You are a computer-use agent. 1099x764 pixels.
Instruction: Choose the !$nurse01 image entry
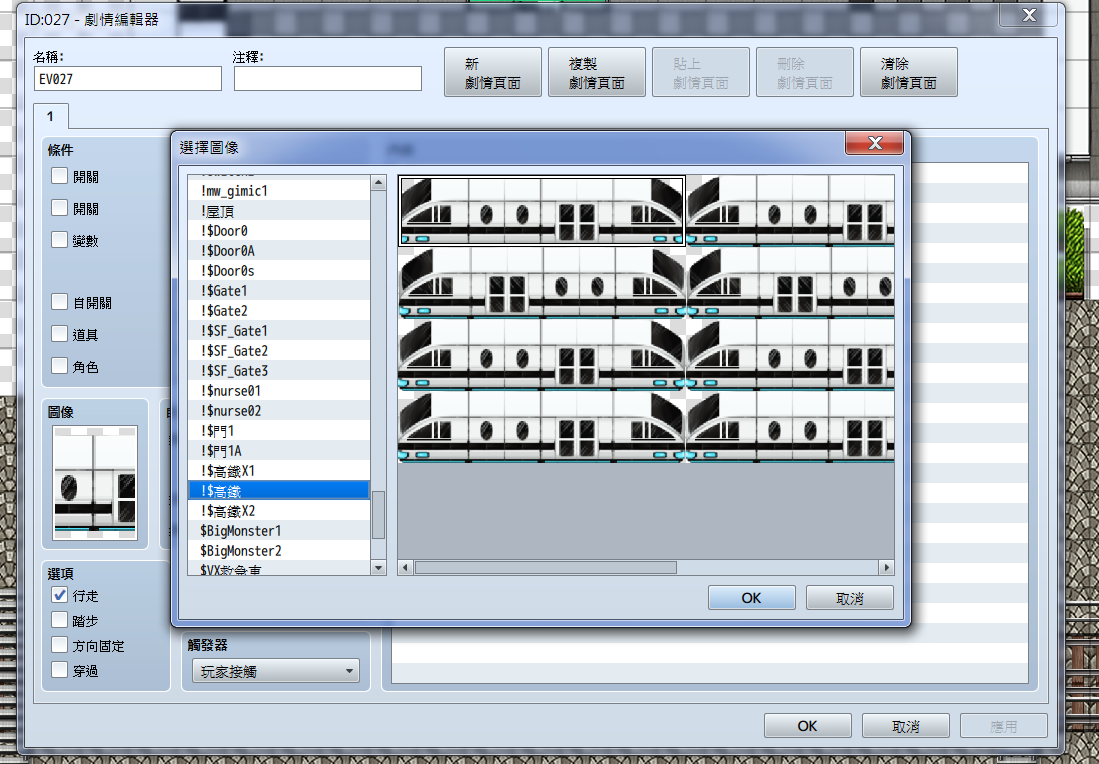coord(279,390)
